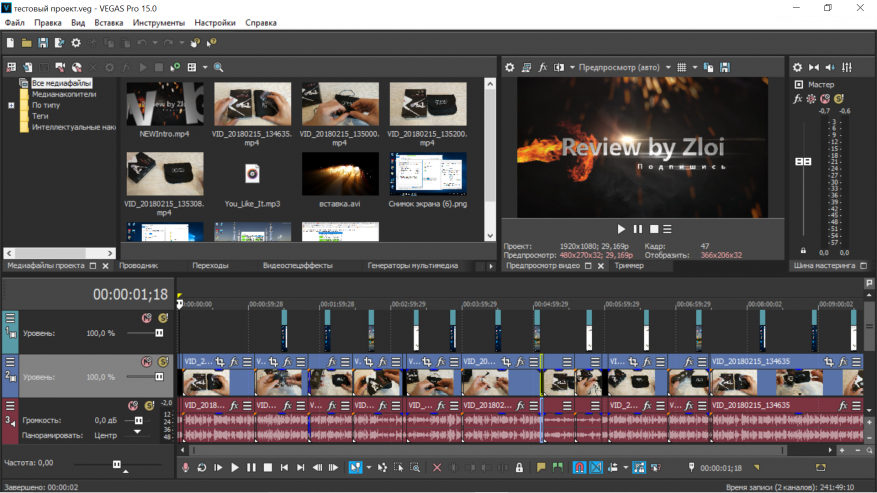Toggle Auto Preview in media toolbar
Screen dimensions: 877x493
coord(175,67)
